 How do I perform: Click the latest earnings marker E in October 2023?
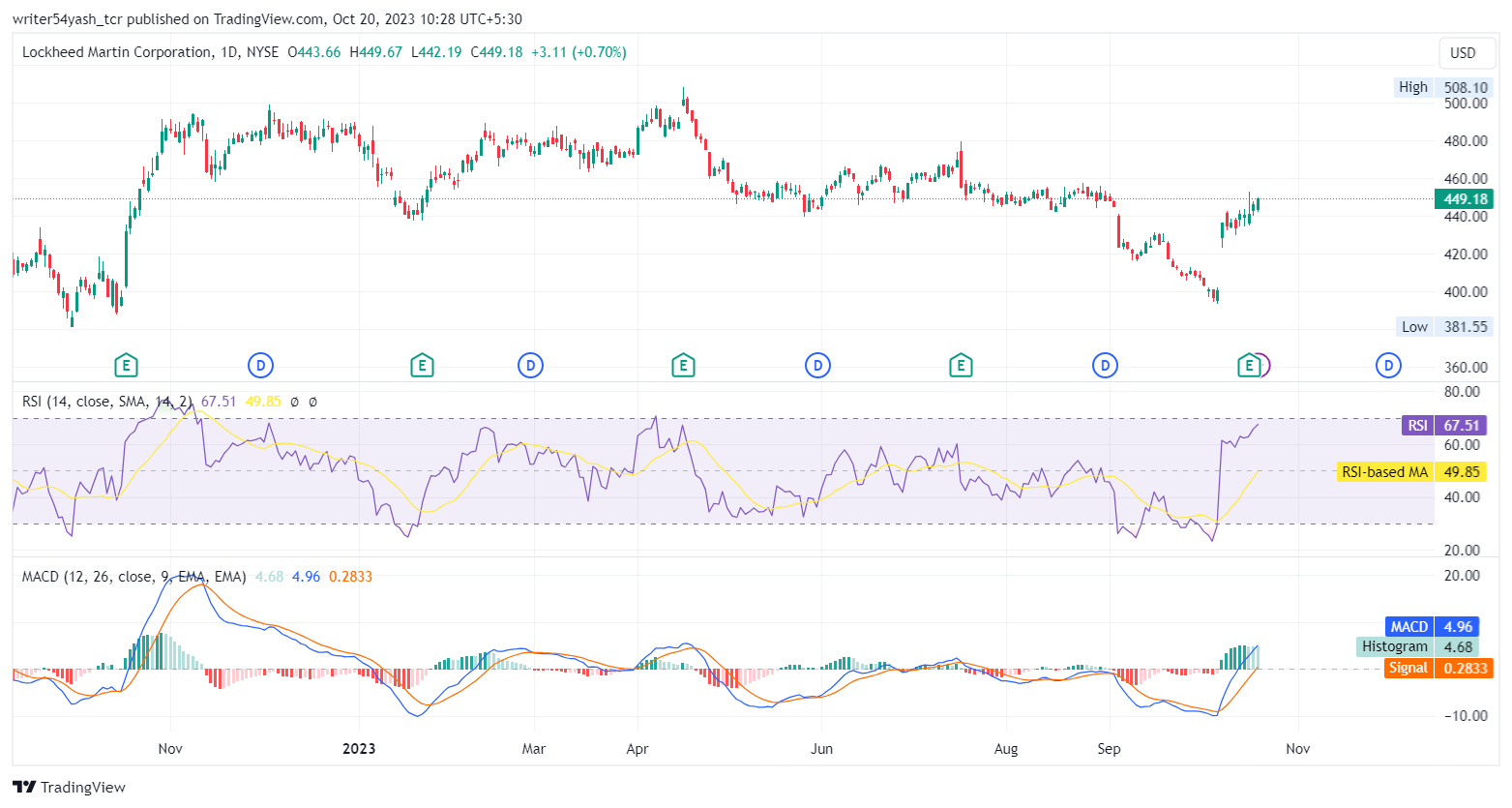click(x=1249, y=366)
